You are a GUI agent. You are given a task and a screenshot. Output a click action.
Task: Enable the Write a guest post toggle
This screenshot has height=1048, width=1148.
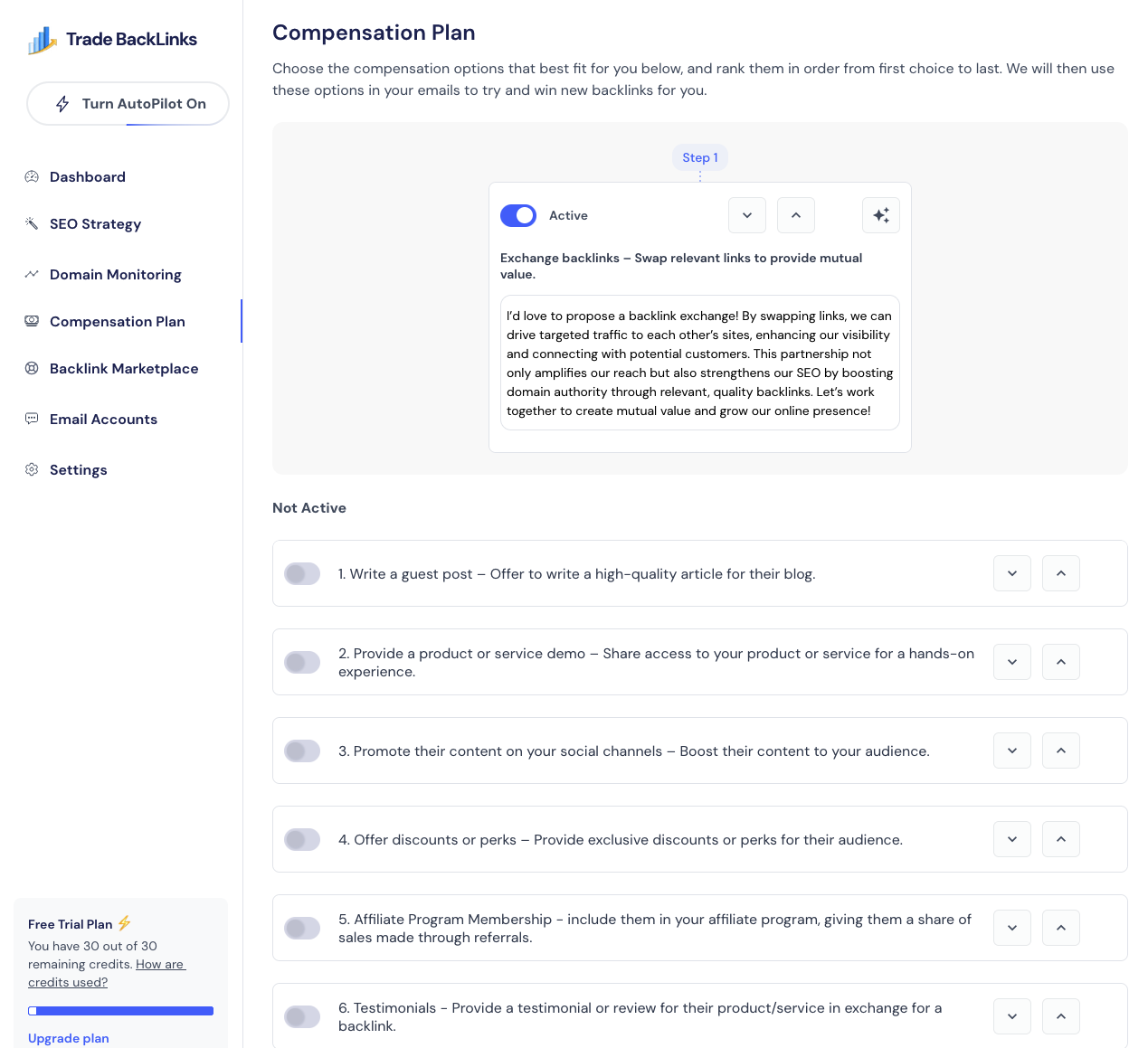coord(302,573)
